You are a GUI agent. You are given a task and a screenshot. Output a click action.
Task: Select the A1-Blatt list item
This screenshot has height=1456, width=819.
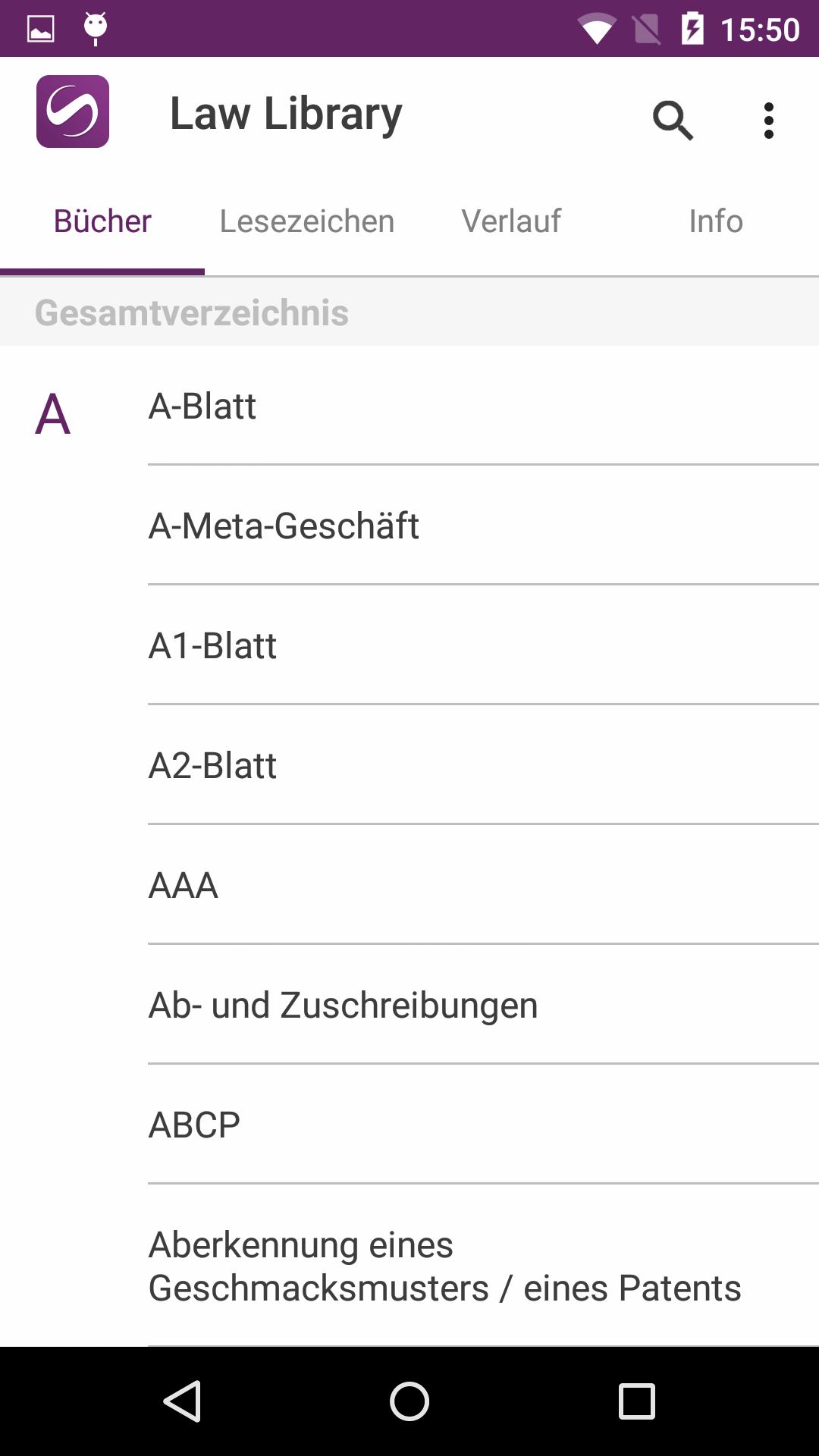(483, 645)
